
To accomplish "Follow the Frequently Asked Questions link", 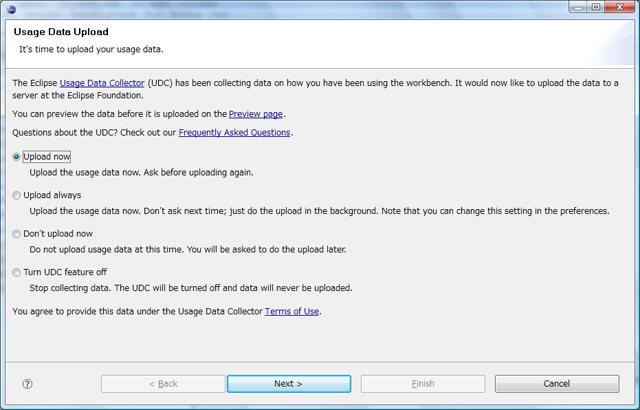I will (235, 132).
